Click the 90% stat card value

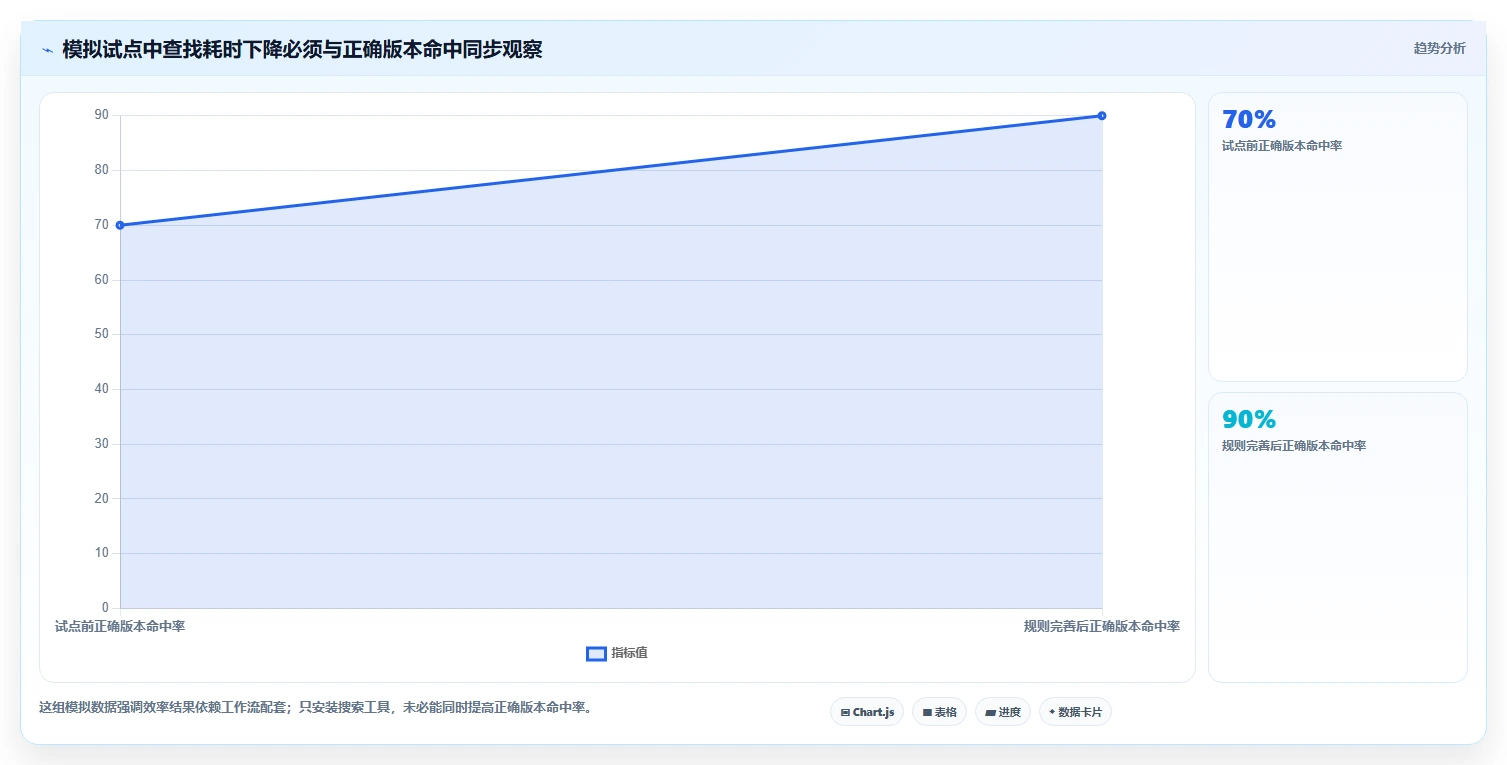1249,420
